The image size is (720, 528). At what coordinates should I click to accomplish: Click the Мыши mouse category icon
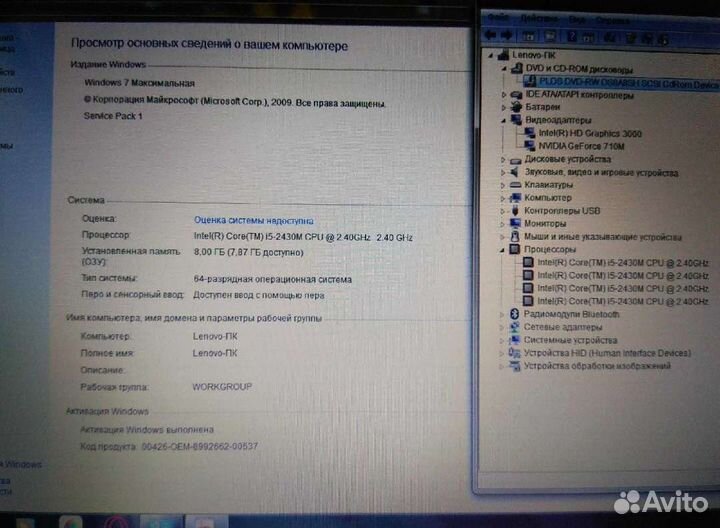(515, 236)
